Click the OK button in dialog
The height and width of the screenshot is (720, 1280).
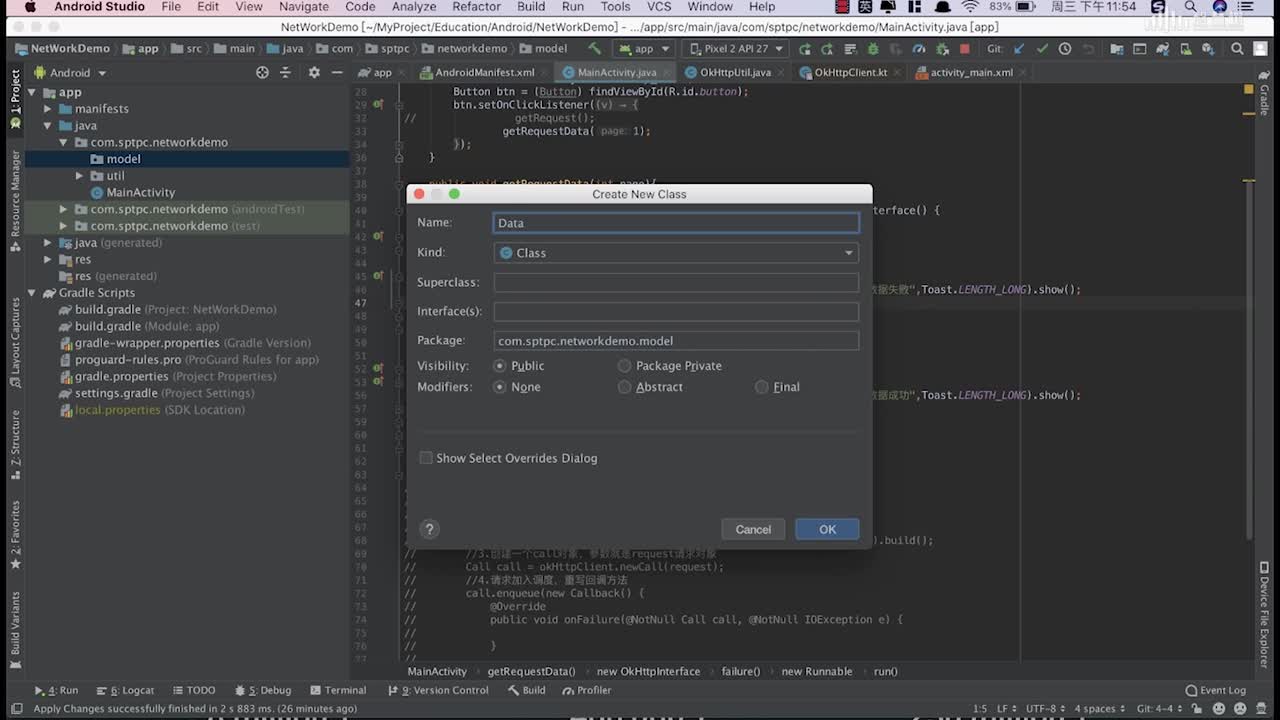(827, 529)
